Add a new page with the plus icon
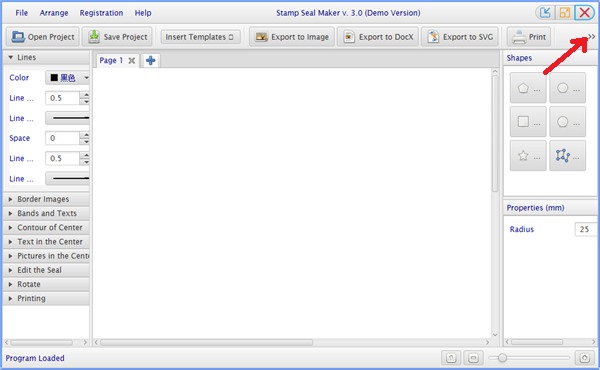The width and height of the screenshot is (600, 370). (x=151, y=60)
